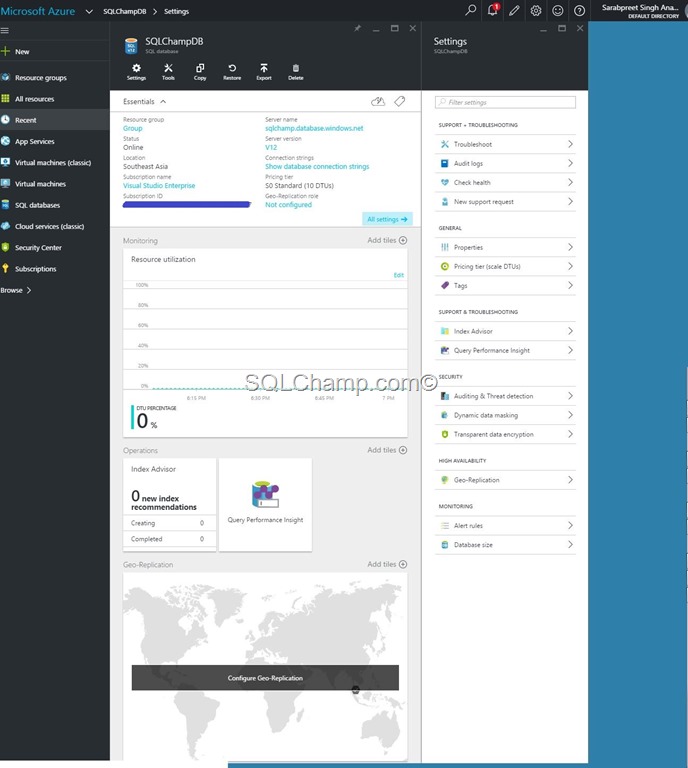Open the Query Performance Insight tile
Image resolution: width=688 pixels, height=768 pixels.
[x=265, y=504]
